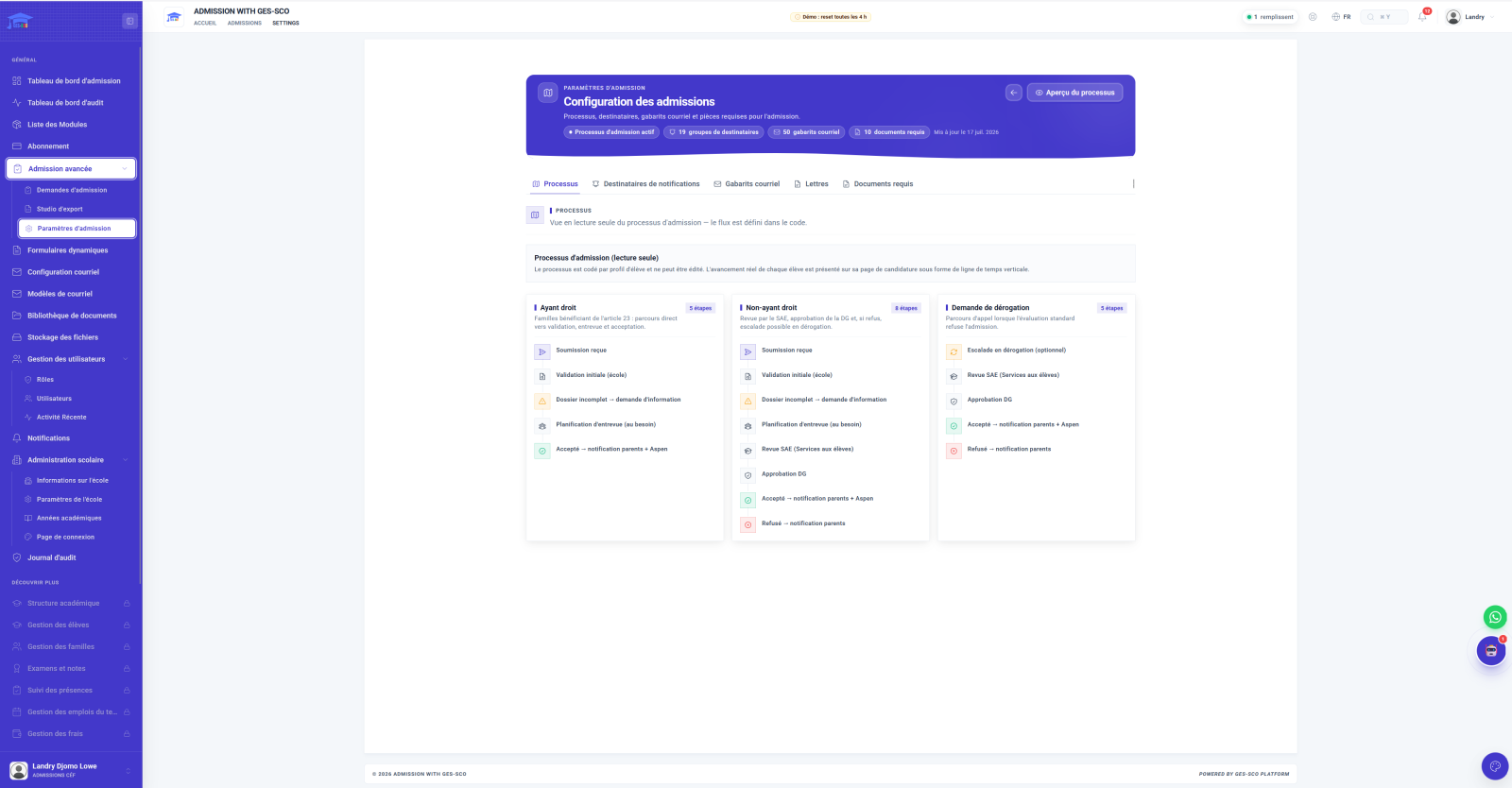The width and height of the screenshot is (1512, 788).
Task: Open the Landry user dropdown
Action: [1469, 17]
